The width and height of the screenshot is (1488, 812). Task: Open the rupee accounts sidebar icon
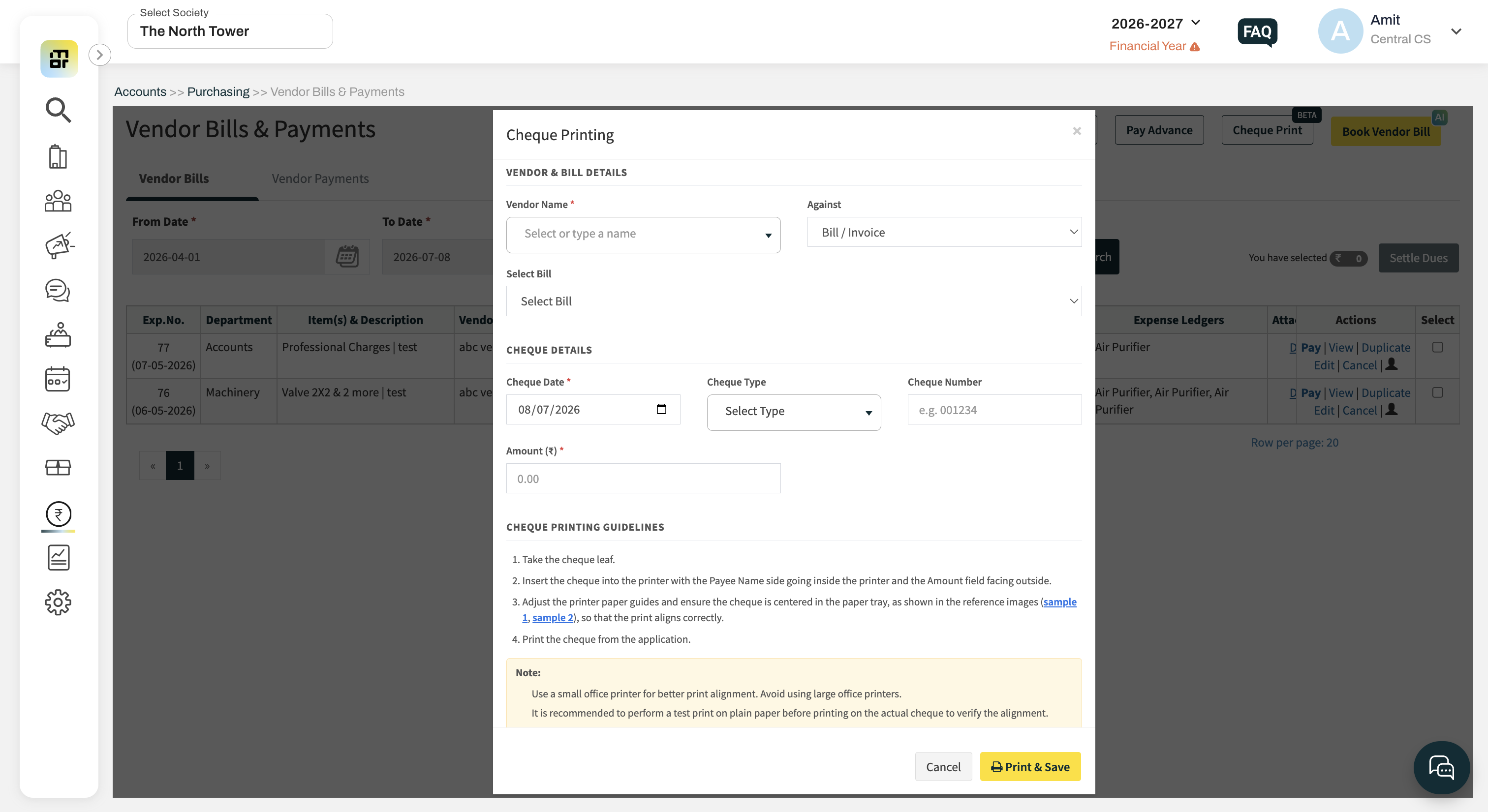click(59, 514)
